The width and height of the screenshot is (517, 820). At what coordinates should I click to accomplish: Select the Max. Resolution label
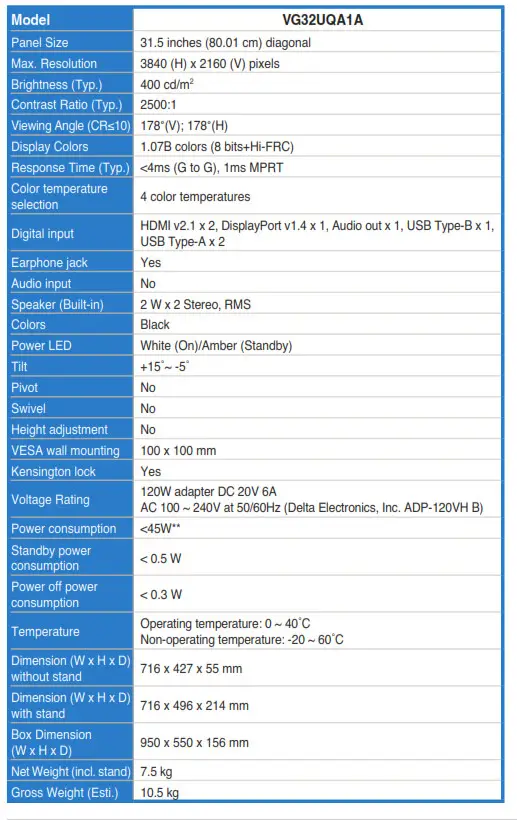(54, 64)
